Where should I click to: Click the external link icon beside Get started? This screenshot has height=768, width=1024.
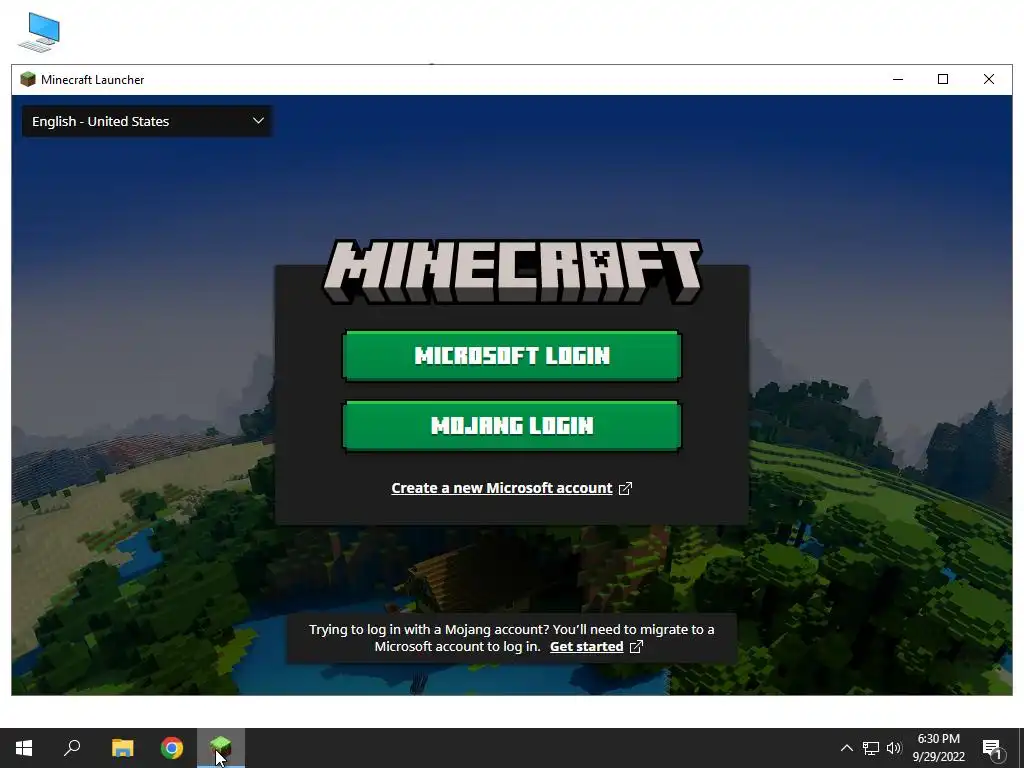click(636, 647)
